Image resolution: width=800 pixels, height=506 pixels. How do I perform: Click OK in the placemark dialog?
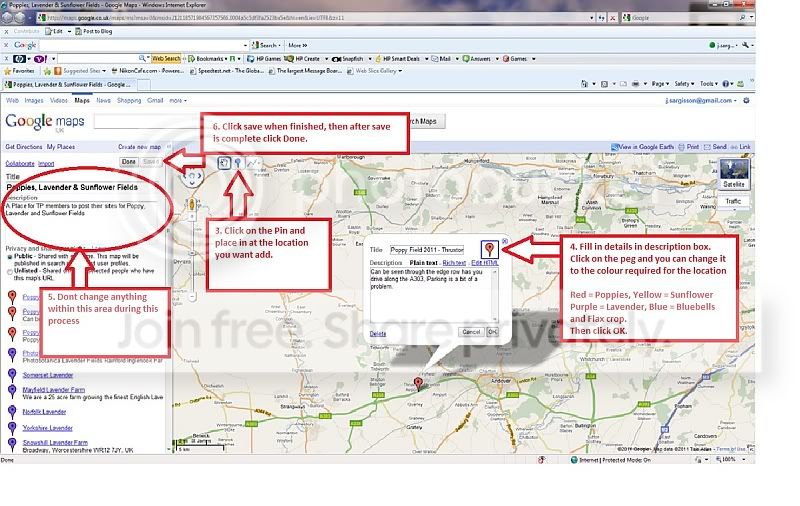(492, 332)
